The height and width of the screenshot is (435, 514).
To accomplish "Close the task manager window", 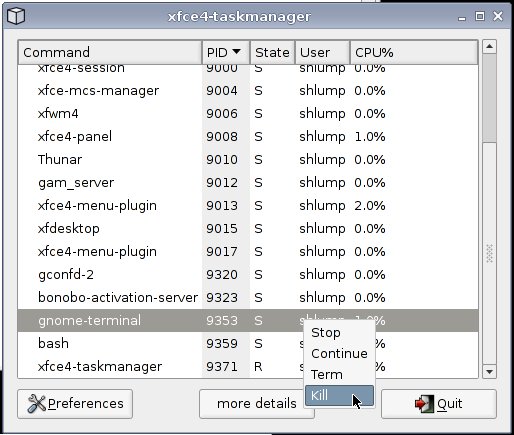I will tap(498, 16).
